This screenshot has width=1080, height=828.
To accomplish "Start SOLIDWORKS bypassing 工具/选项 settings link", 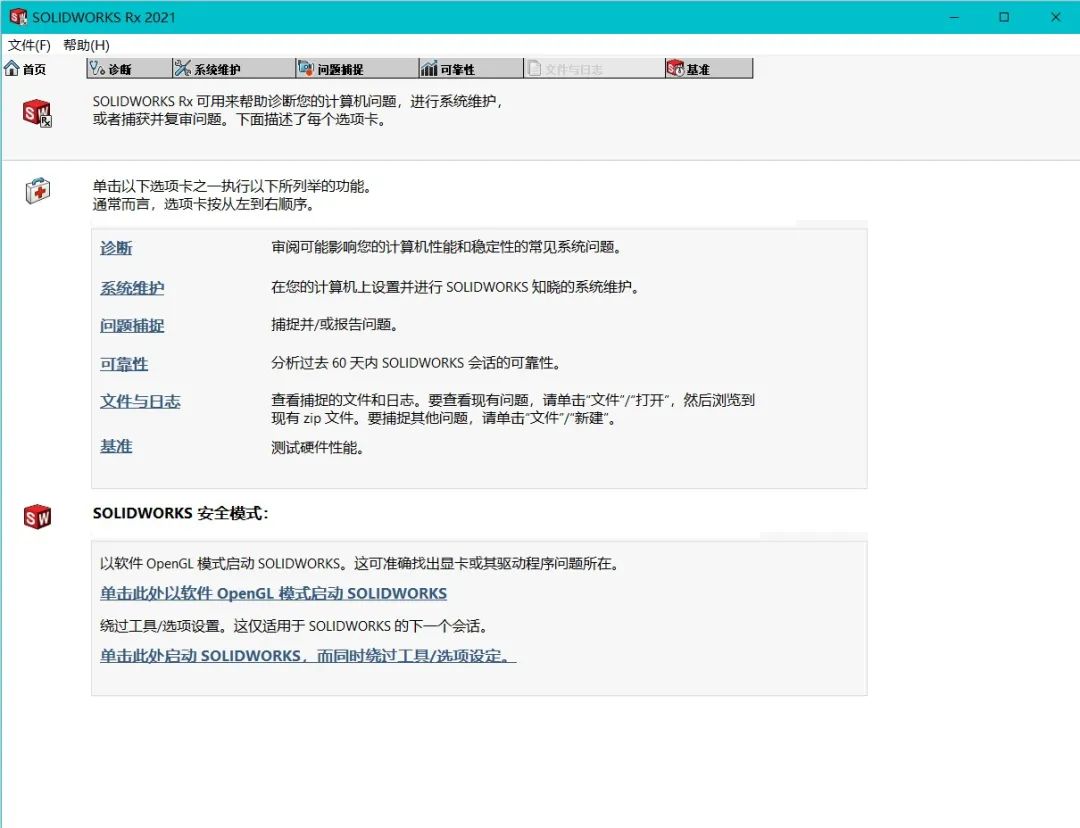I will [307, 656].
